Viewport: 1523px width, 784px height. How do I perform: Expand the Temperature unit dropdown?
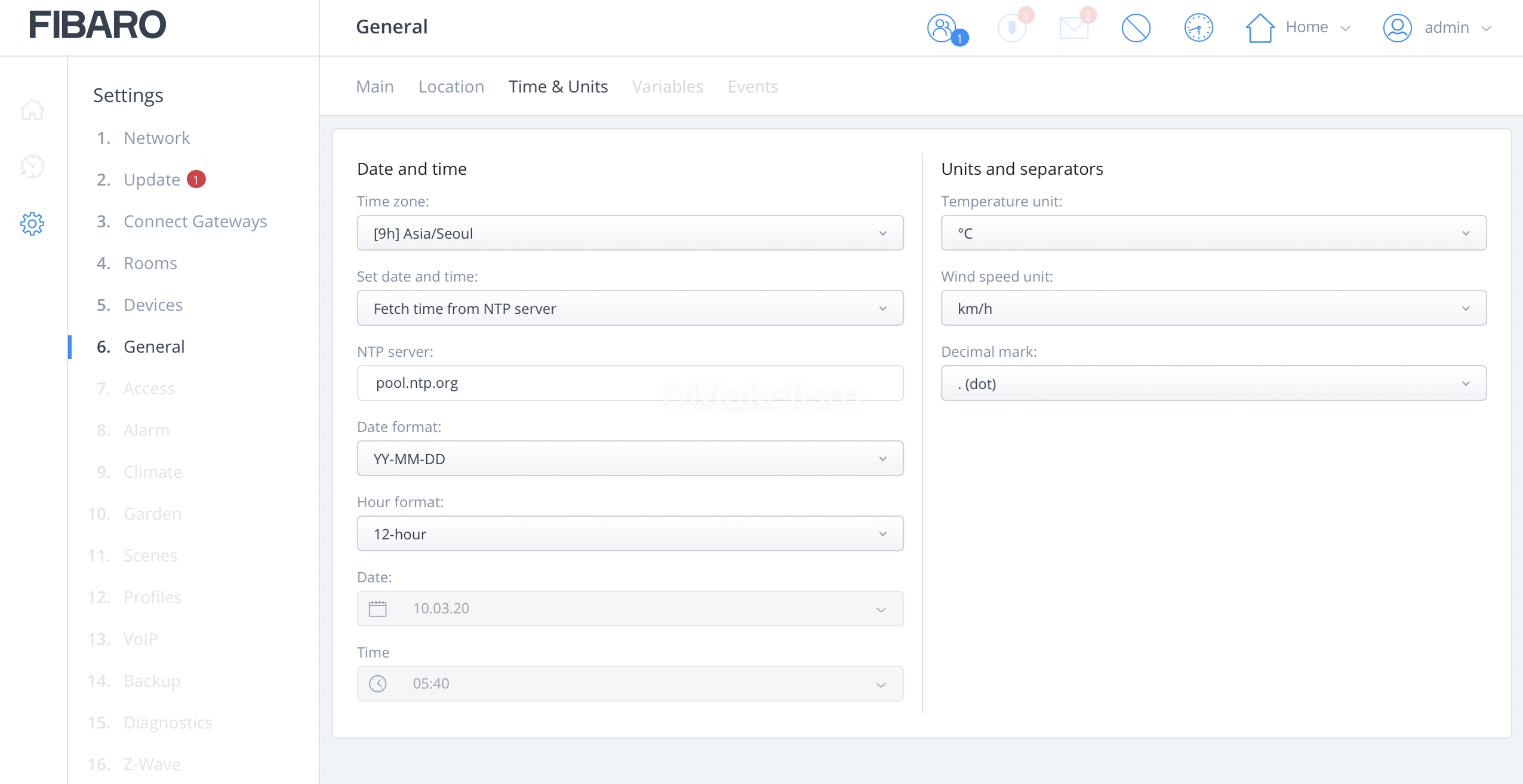(x=1213, y=233)
